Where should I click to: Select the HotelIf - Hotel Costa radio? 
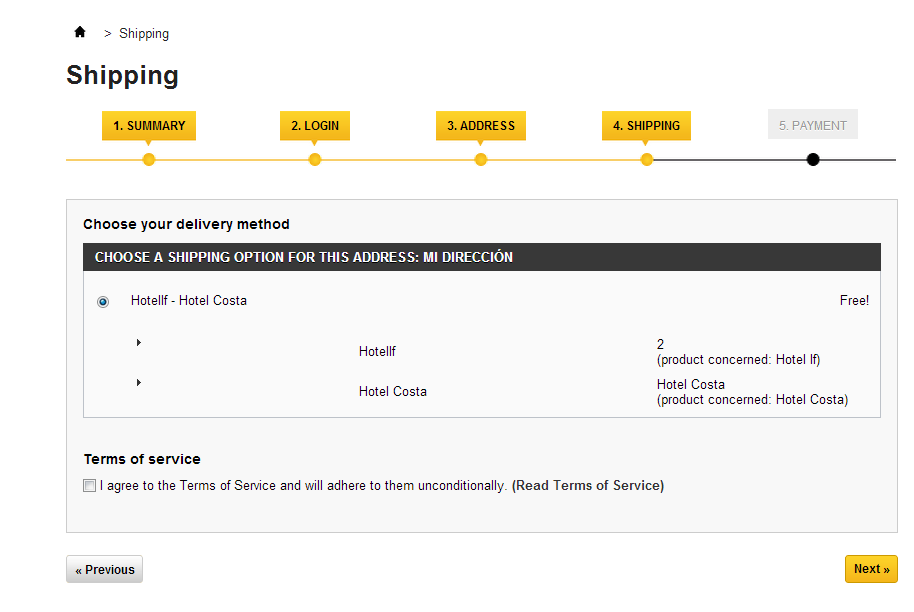tap(103, 302)
